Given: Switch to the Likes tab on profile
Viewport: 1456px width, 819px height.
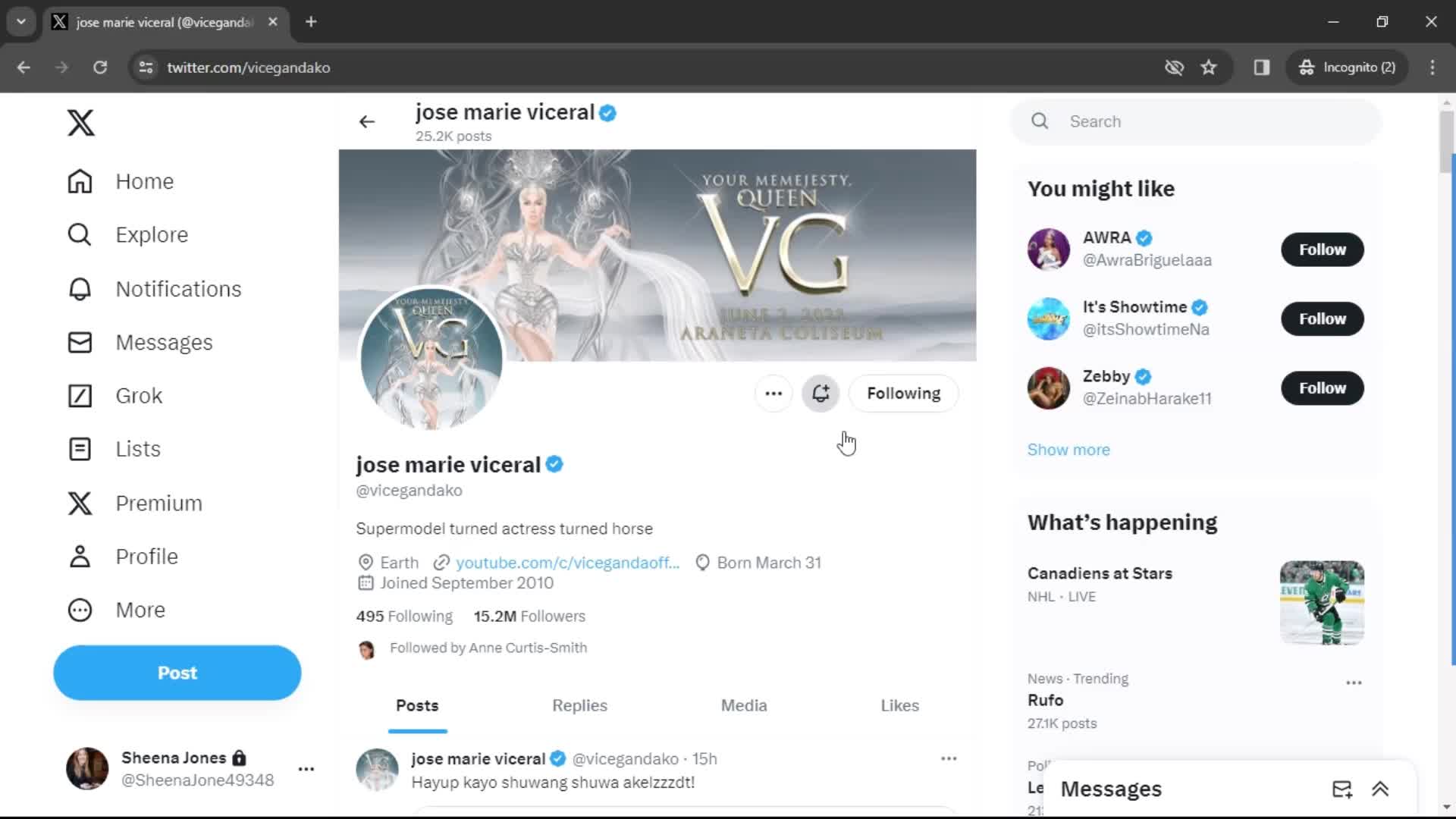Looking at the screenshot, I should pos(899,705).
